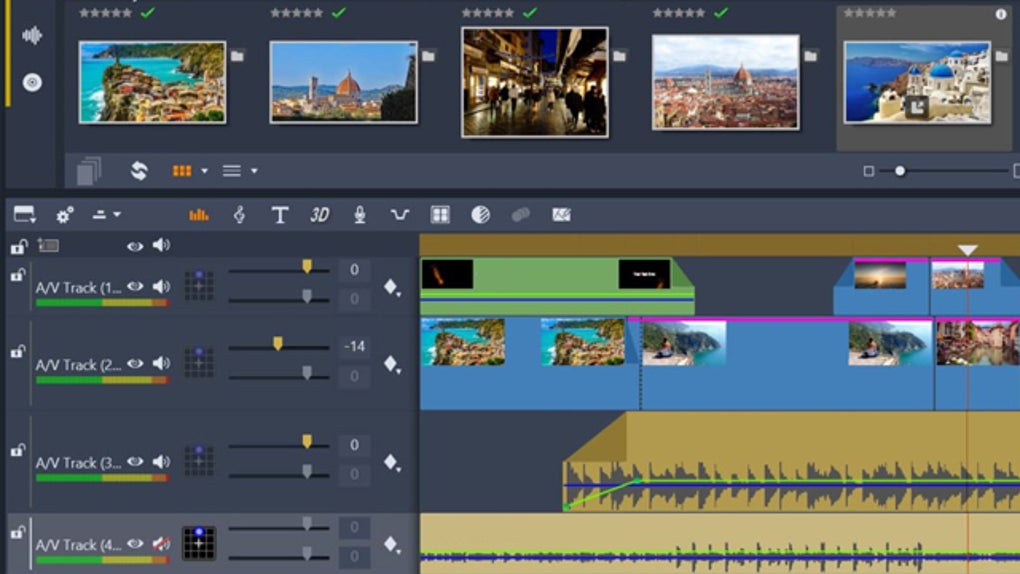The width and height of the screenshot is (1020, 574).
Task: Click the volume slider handle on Track 2
Action: pyautogui.click(x=277, y=344)
